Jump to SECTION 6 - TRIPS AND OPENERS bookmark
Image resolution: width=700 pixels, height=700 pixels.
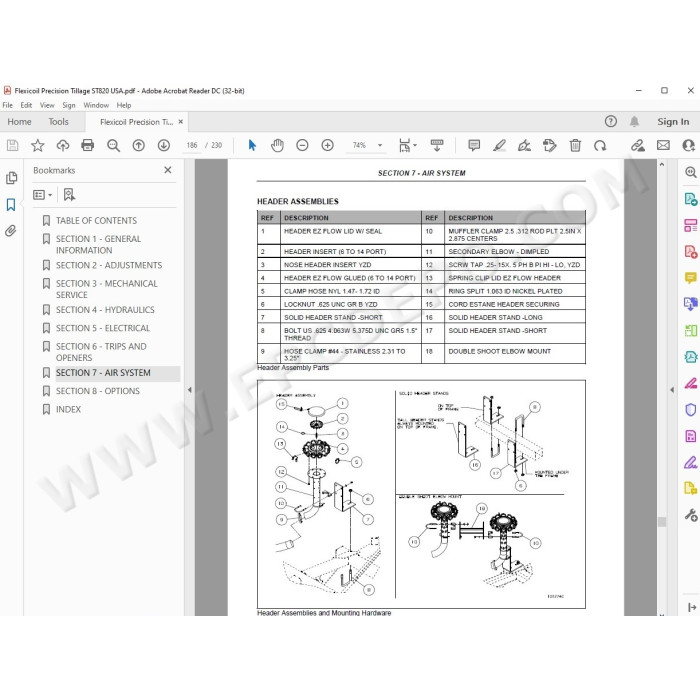click(101, 352)
